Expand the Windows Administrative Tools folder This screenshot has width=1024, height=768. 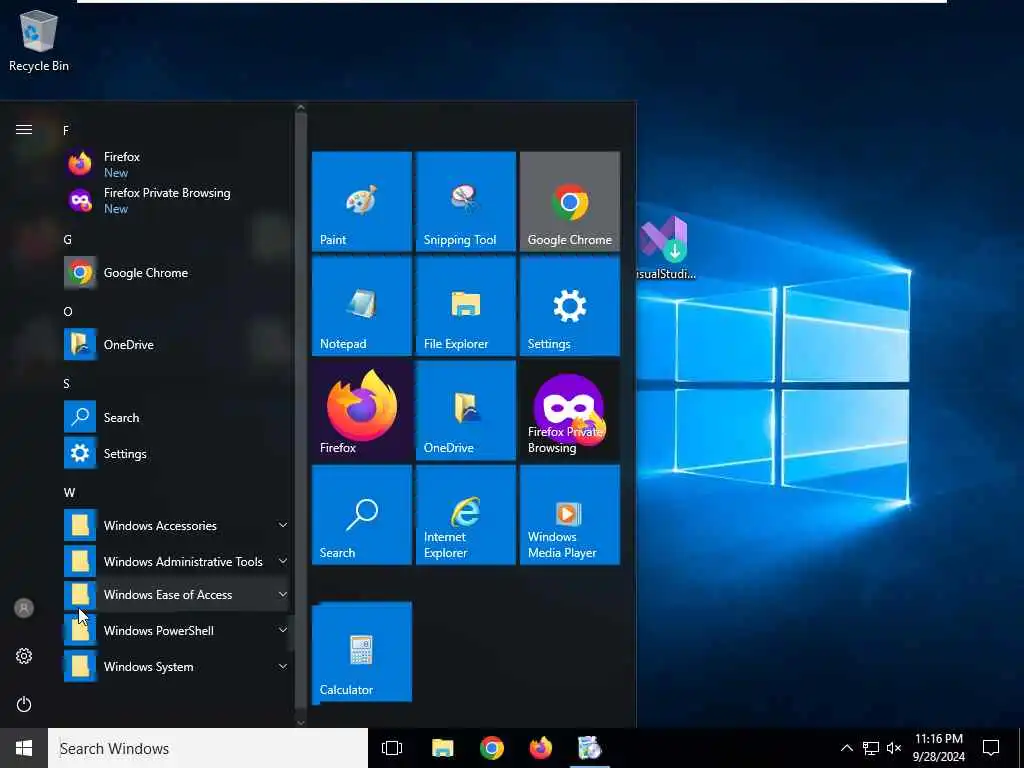tap(176, 561)
